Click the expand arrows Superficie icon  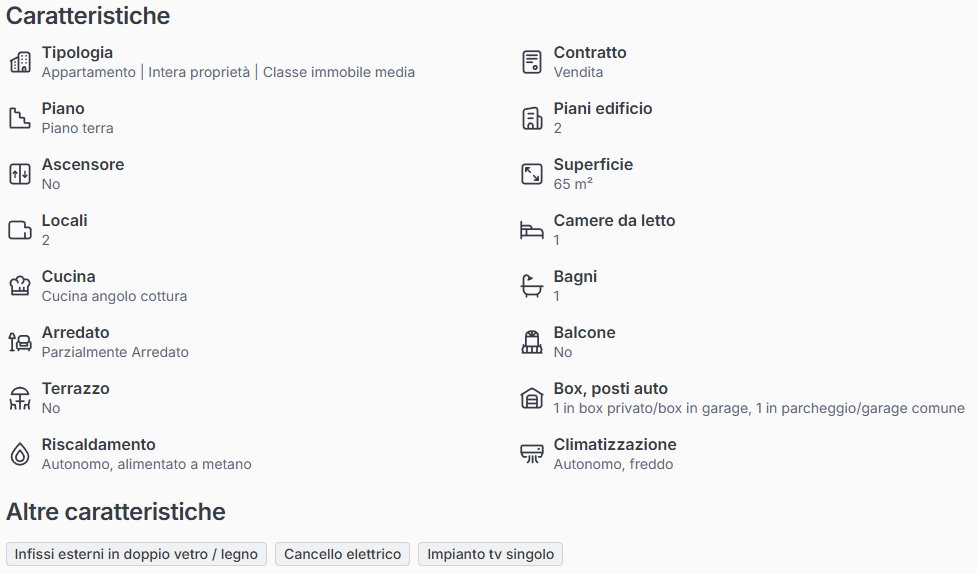click(x=532, y=174)
